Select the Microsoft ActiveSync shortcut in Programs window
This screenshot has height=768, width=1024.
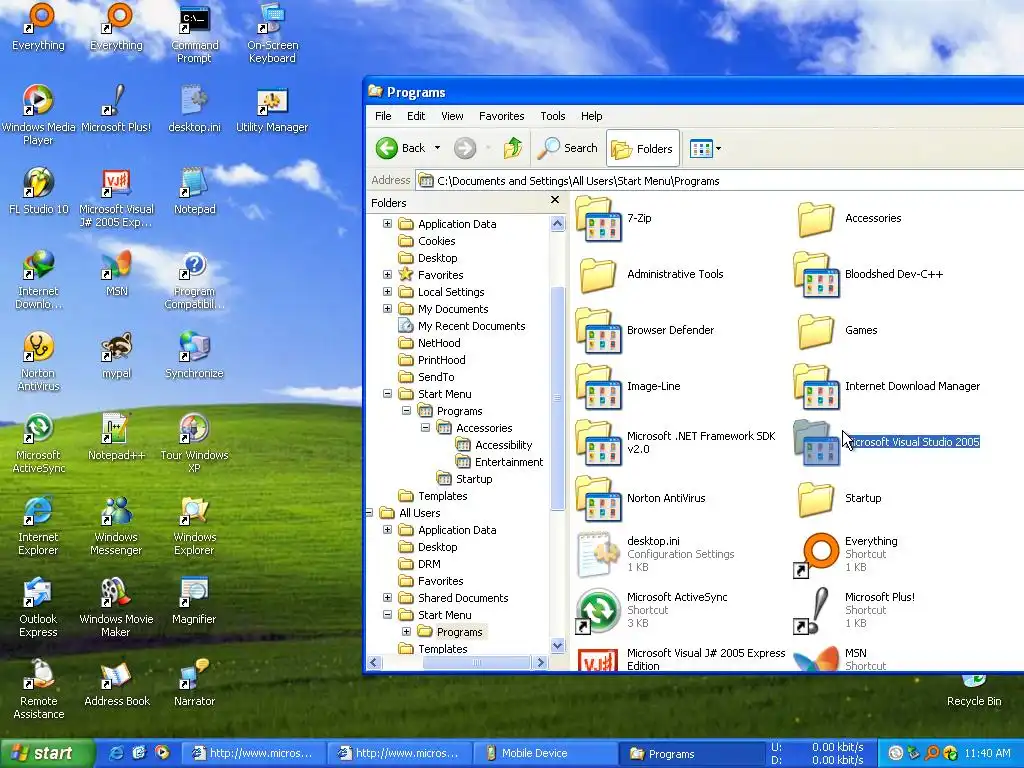click(652, 610)
